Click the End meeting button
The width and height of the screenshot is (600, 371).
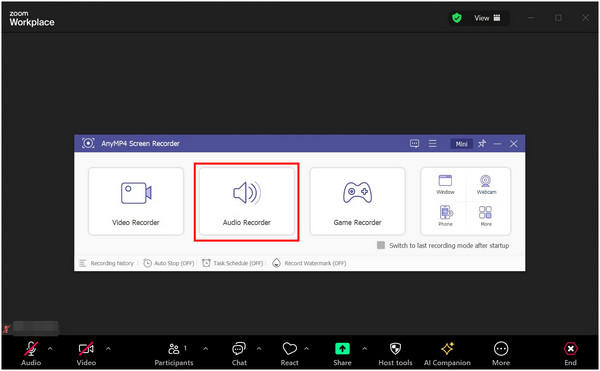[x=570, y=354]
